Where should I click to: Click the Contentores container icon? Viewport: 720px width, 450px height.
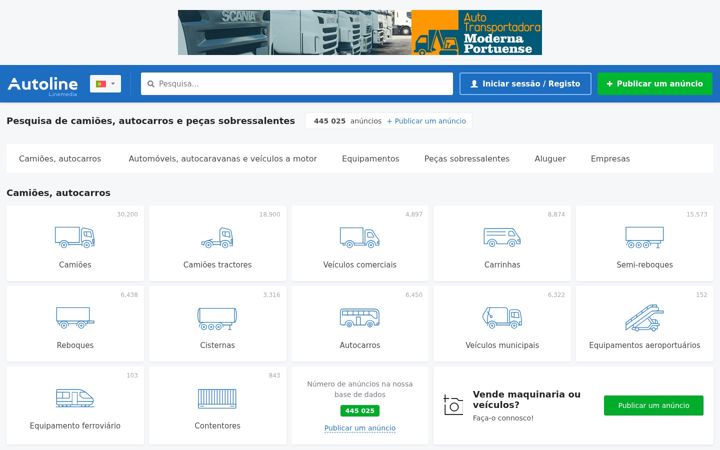click(217, 399)
